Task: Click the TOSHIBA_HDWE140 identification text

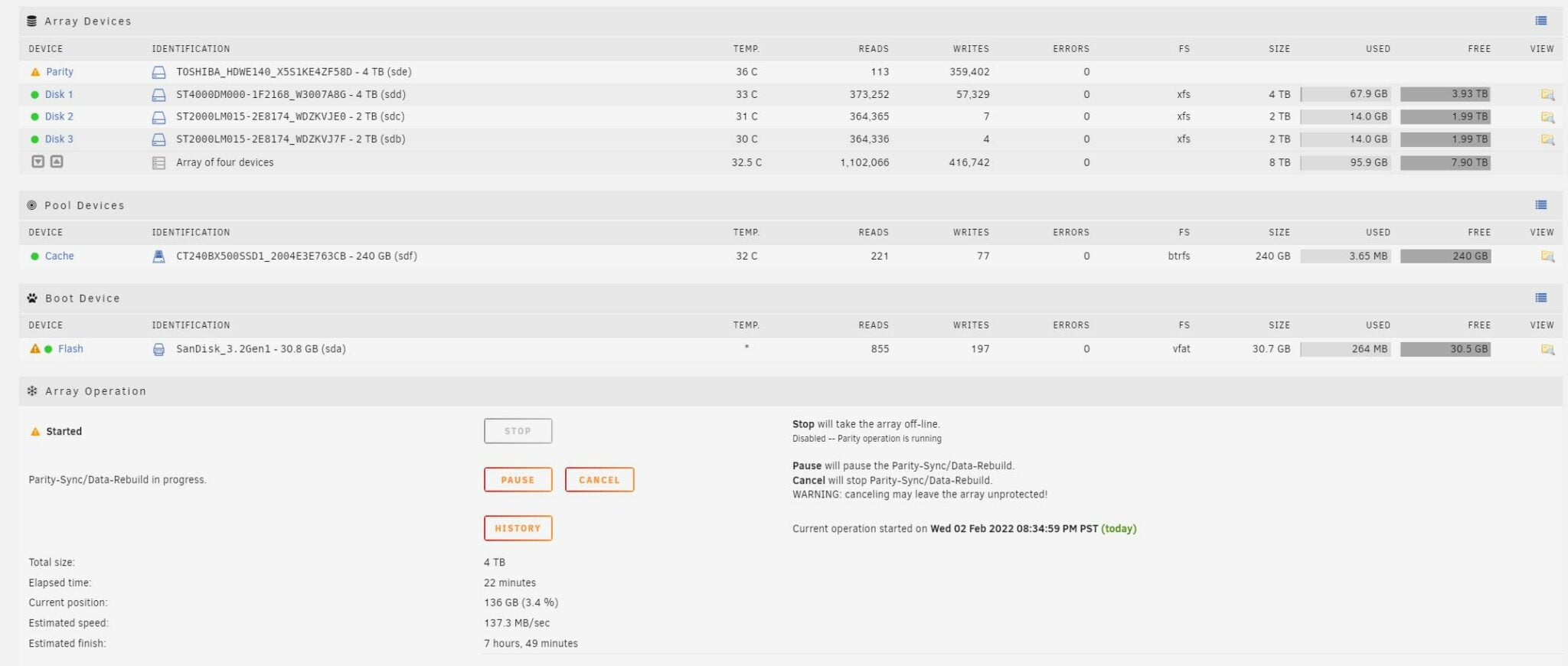Action: (x=294, y=72)
